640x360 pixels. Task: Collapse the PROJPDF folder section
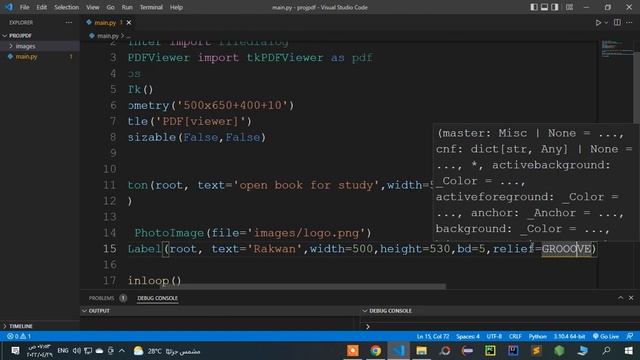tap(20, 36)
